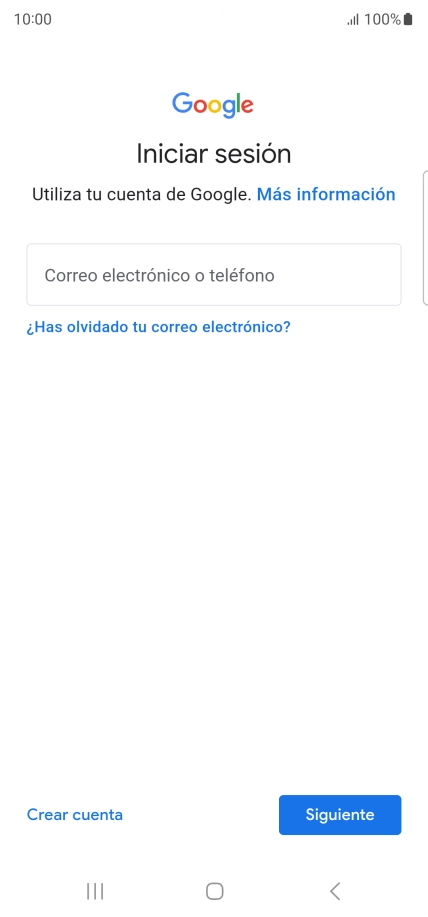Tap the 100% battery percentage text
Viewport: 428px width, 917px height.
click(382, 19)
